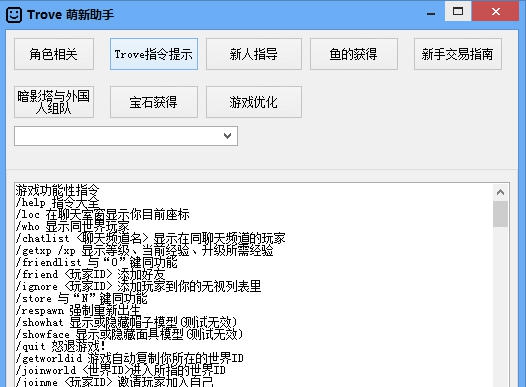Click the /store 与 N 键同功能 line
Image resolution: width=526 pixels, height=387 pixels.
pyautogui.click(x=82, y=298)
